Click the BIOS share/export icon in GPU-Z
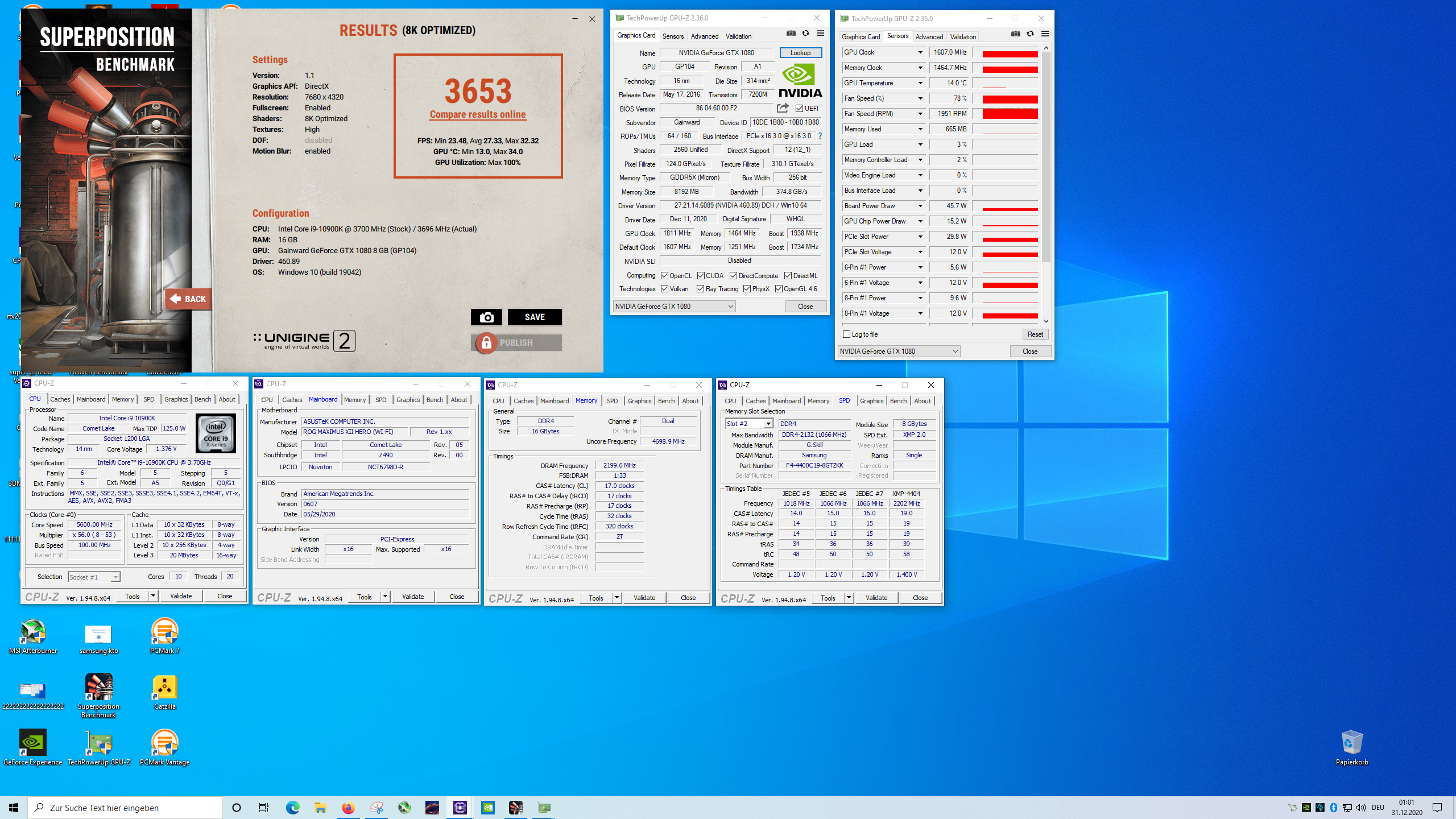Viewport: 1456px width, 819px height. pyautogui.click(x=783, y=108)
